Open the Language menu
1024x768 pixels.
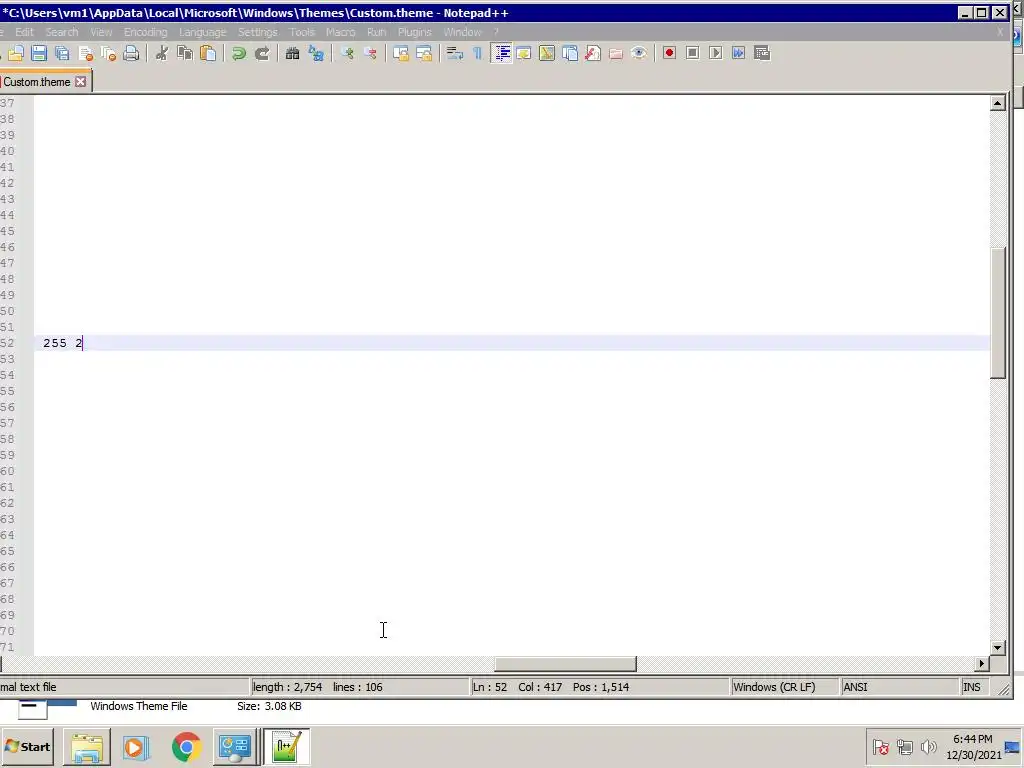point(202,32)
